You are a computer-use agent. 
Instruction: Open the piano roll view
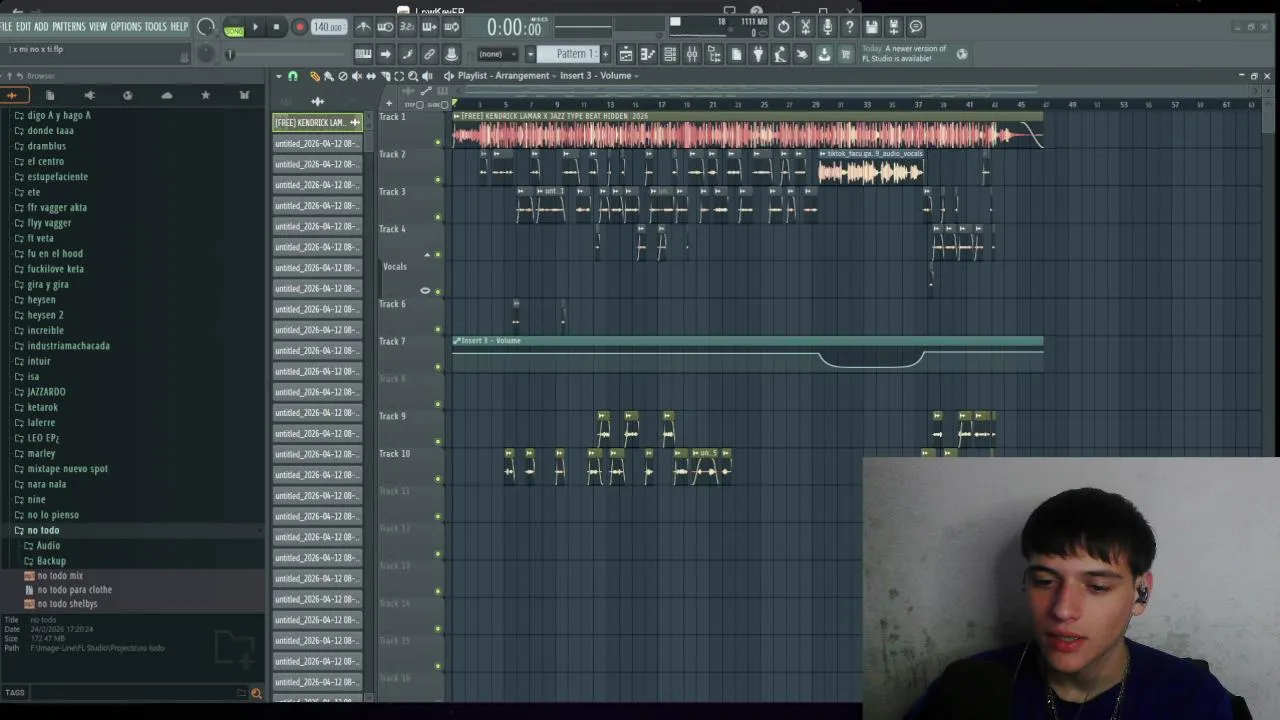(x=647, y=54)
